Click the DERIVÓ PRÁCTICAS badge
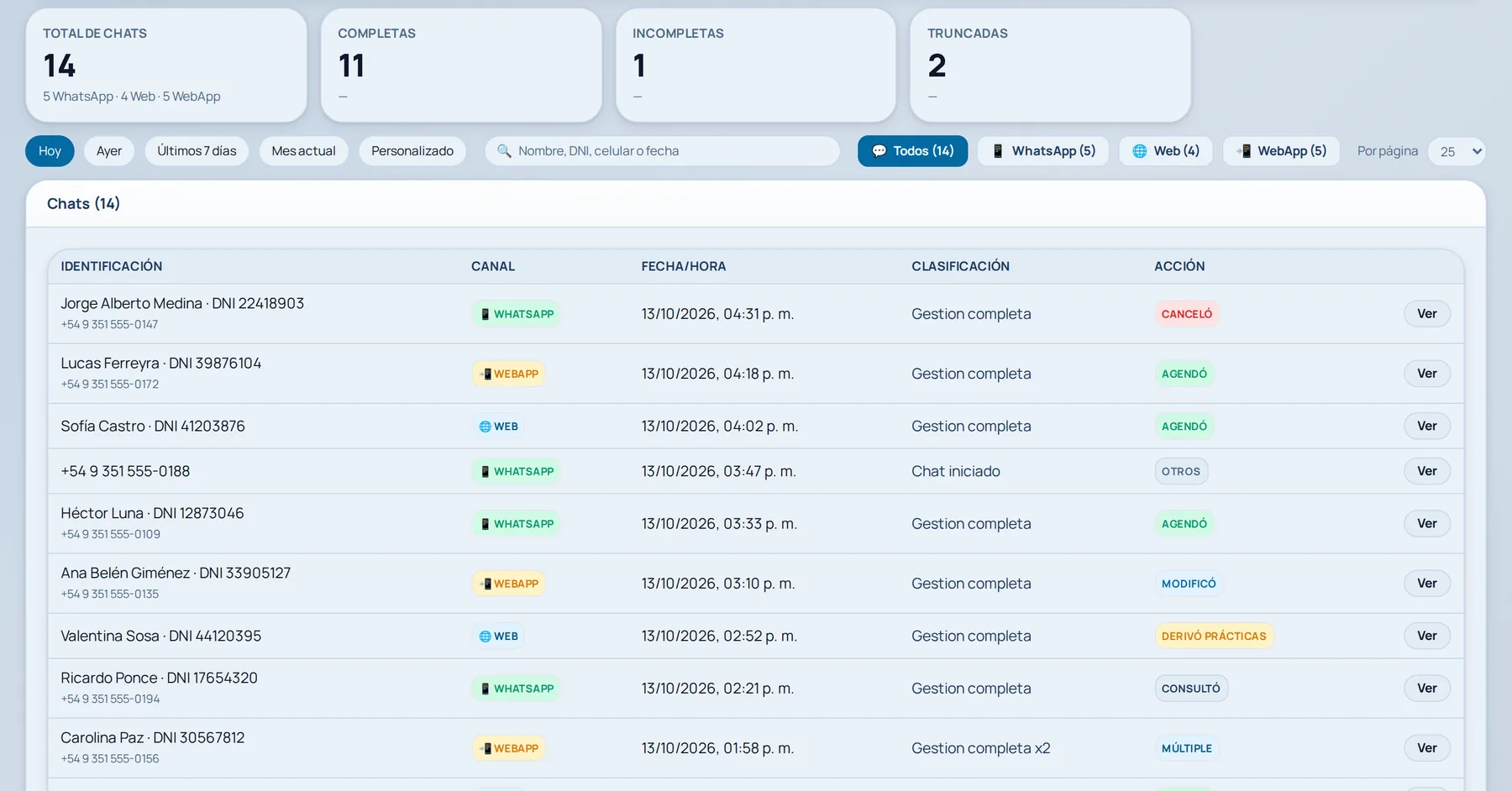 [1214, 636]
